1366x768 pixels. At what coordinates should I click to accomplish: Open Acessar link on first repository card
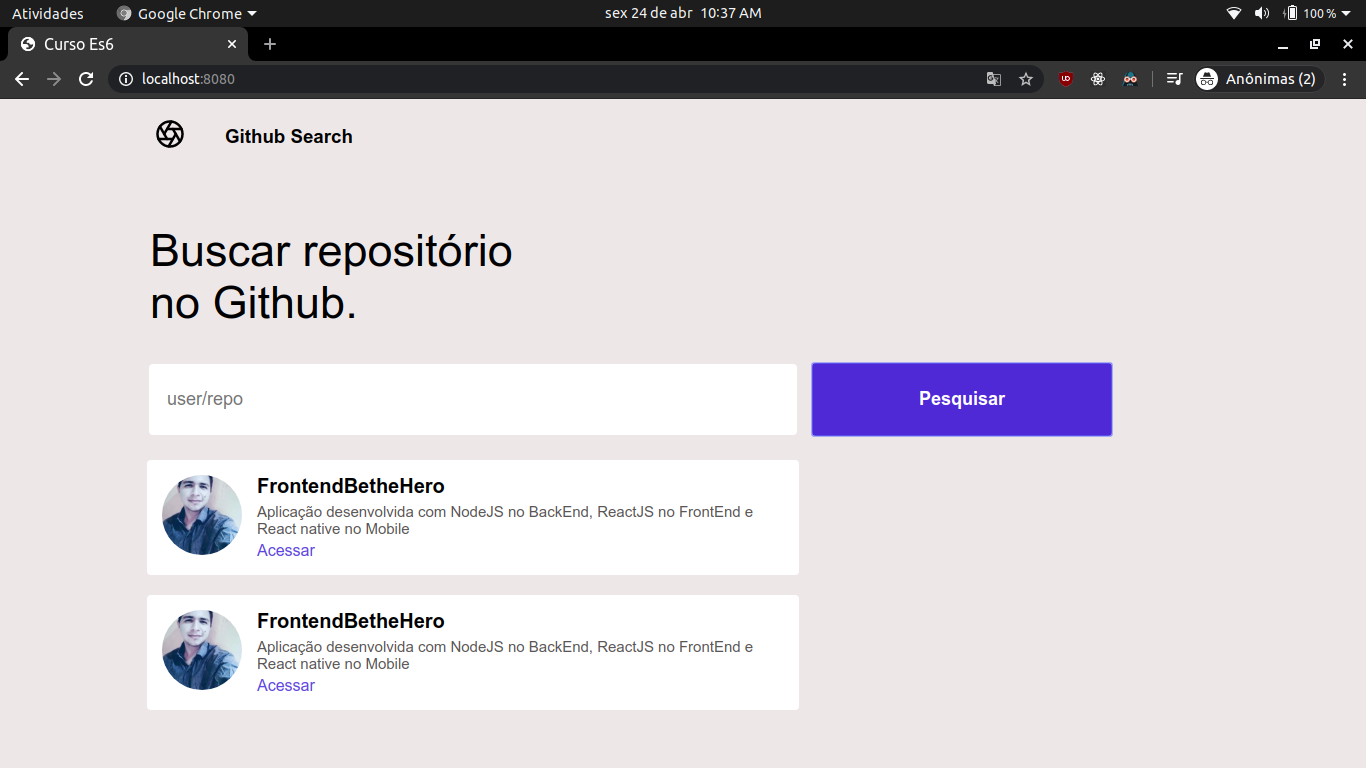point(286,550)
